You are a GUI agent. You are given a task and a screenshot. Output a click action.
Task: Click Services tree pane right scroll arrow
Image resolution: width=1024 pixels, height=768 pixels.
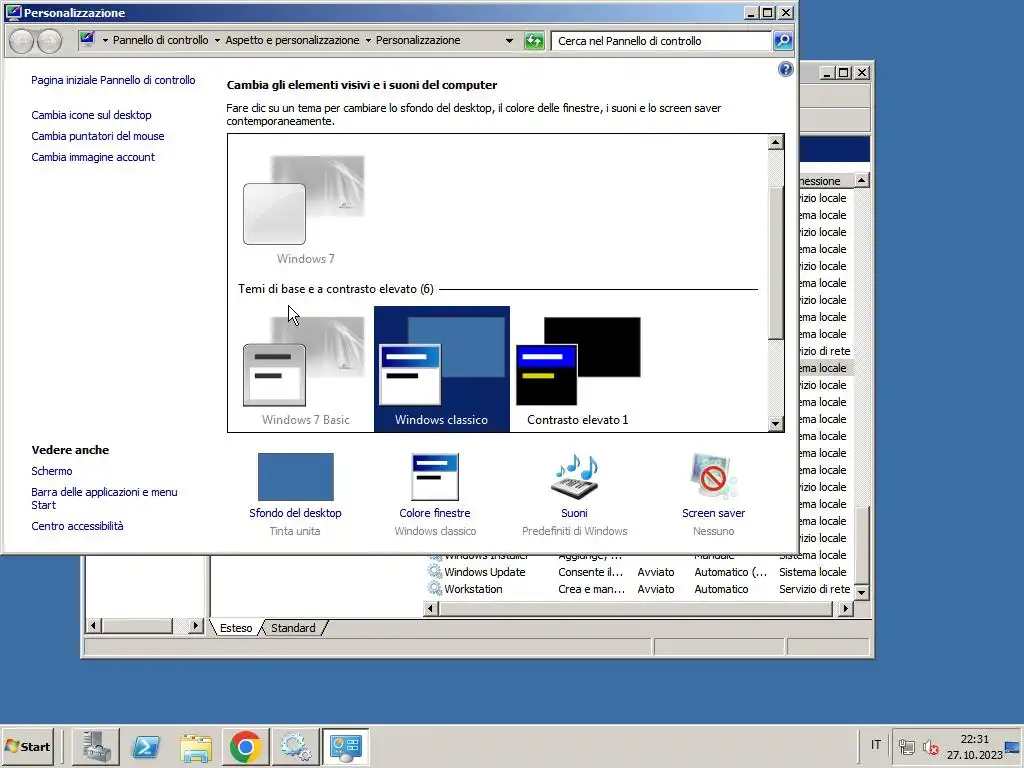point(195,626)
